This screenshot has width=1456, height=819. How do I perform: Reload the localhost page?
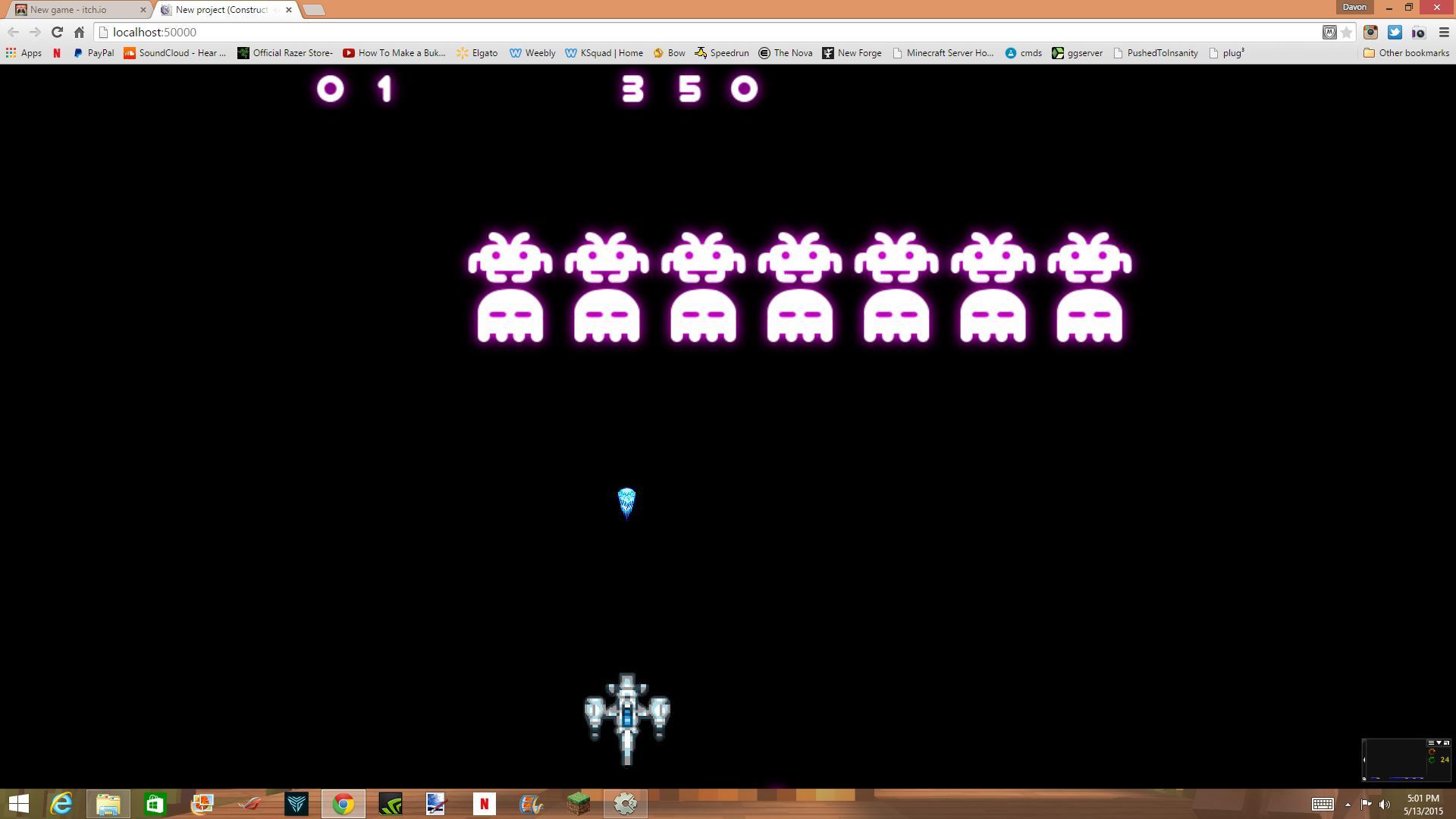(57, 32)
